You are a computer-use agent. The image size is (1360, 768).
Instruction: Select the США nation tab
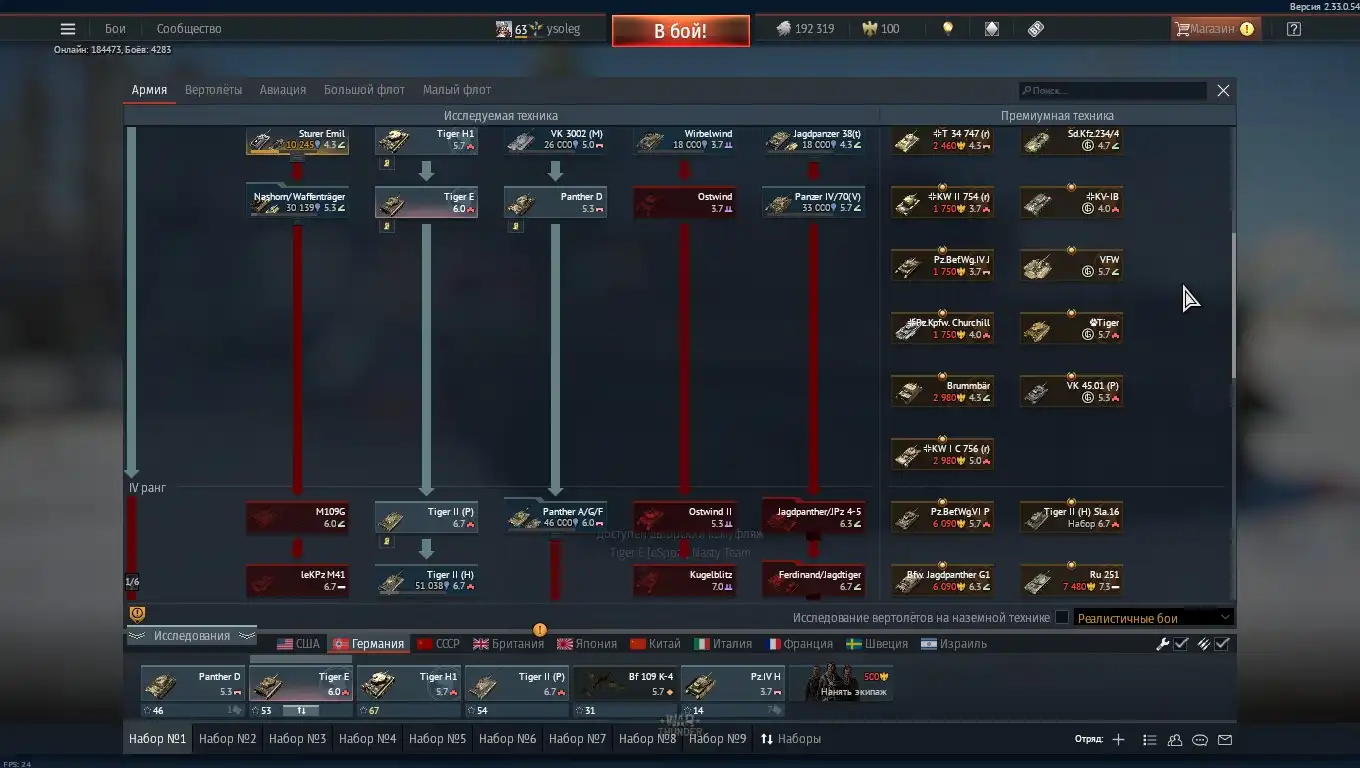(298, 644)
